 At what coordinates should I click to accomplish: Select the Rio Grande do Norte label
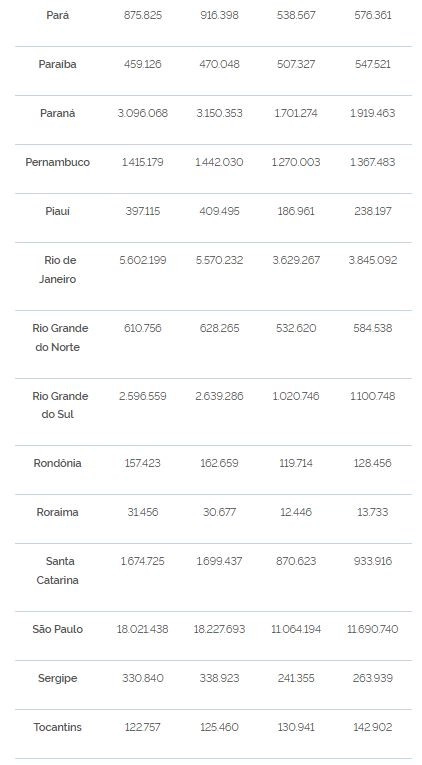58,338
